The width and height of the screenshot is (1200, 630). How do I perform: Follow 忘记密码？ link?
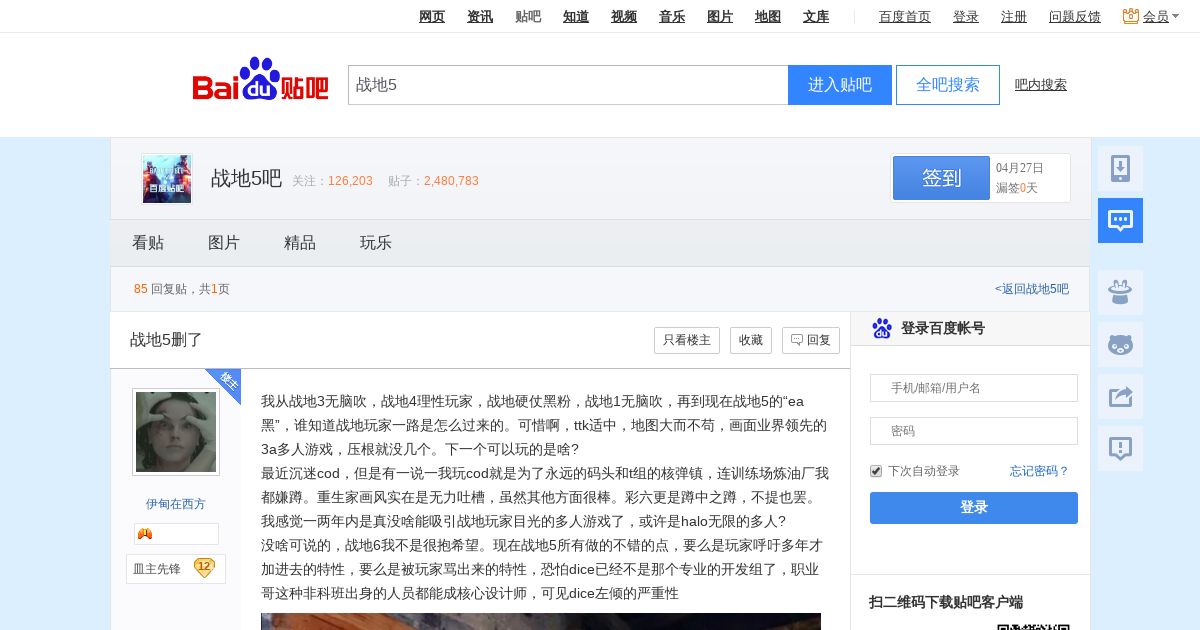point(1040,471)
